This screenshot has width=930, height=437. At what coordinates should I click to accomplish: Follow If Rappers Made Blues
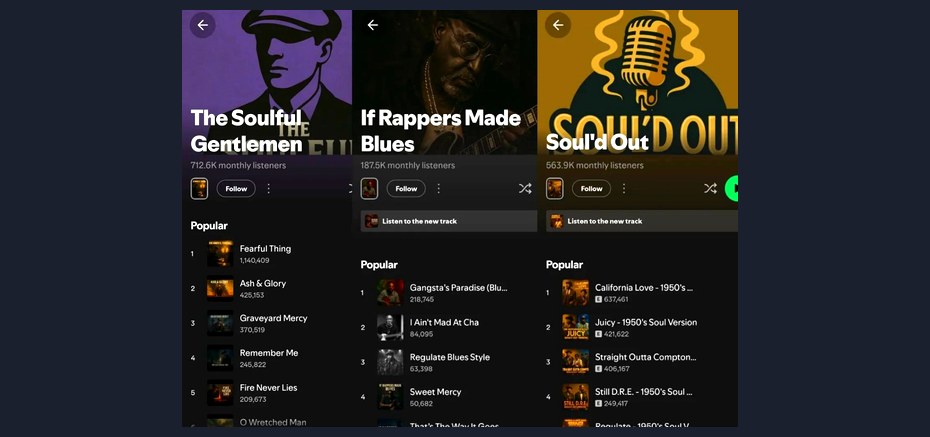coord(406,189)
